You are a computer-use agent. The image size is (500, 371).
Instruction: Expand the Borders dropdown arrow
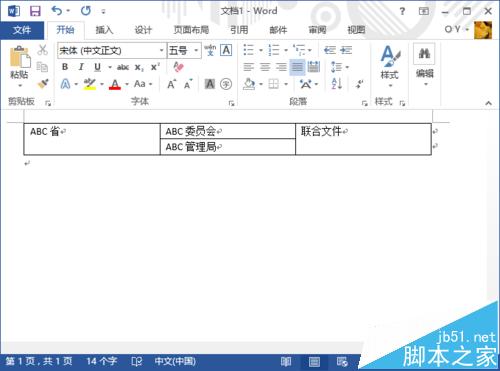pos(286,84)
